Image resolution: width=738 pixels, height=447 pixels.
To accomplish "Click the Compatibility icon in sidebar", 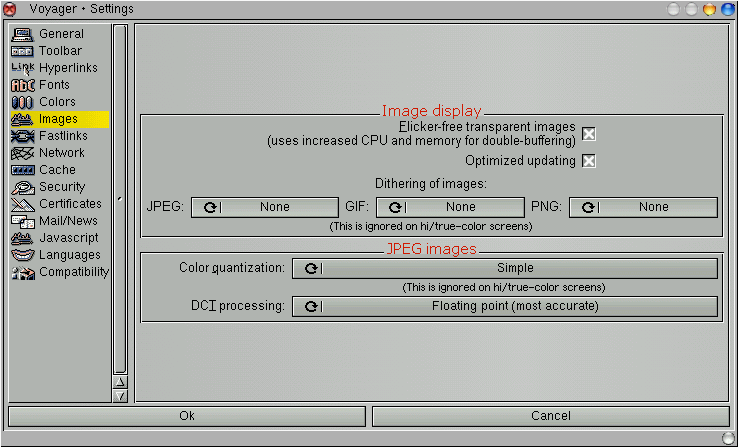I will 22,273.
